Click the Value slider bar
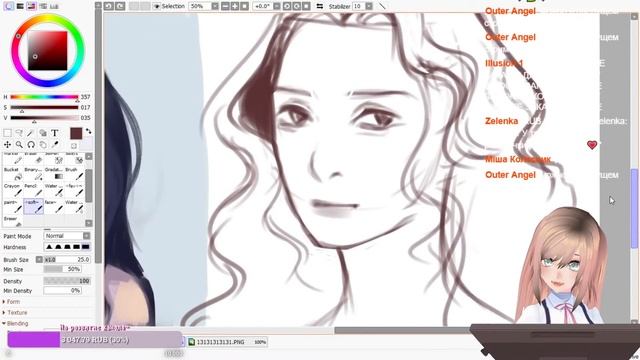Image resolution: width=640 pixels, height=360 pixels. tap(44, 118)
